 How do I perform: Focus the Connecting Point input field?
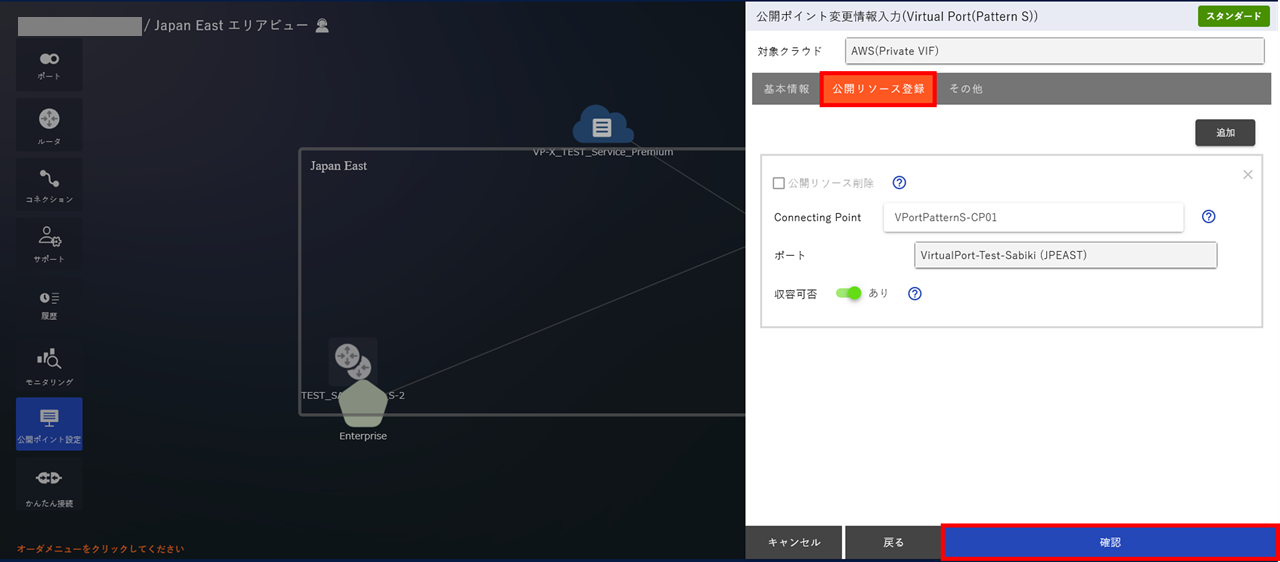pos(1033,217)
